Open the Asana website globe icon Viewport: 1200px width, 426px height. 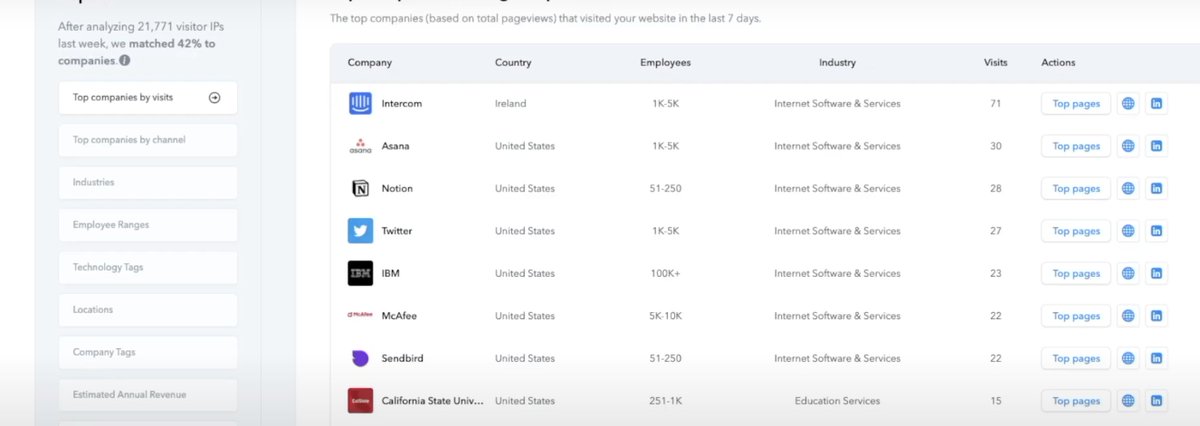[x=1128, y=146]
